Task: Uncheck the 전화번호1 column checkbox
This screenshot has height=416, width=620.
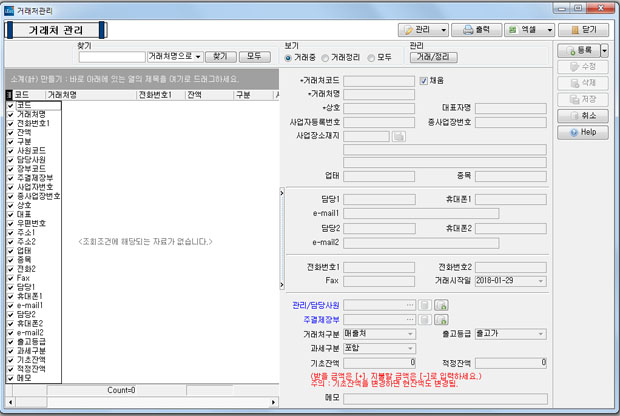Action: 11,122
